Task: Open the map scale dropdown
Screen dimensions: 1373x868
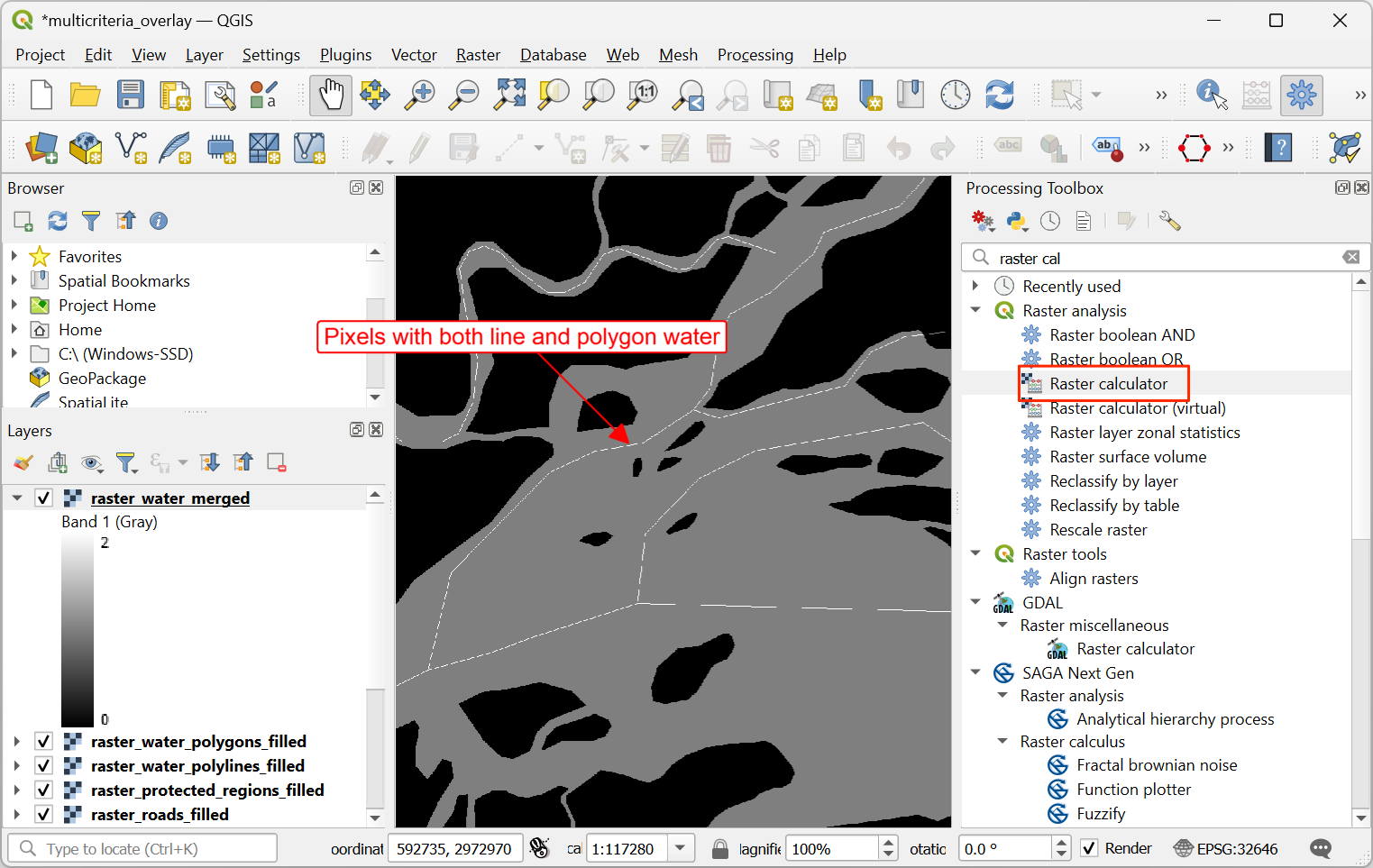Action: (681, 848)
